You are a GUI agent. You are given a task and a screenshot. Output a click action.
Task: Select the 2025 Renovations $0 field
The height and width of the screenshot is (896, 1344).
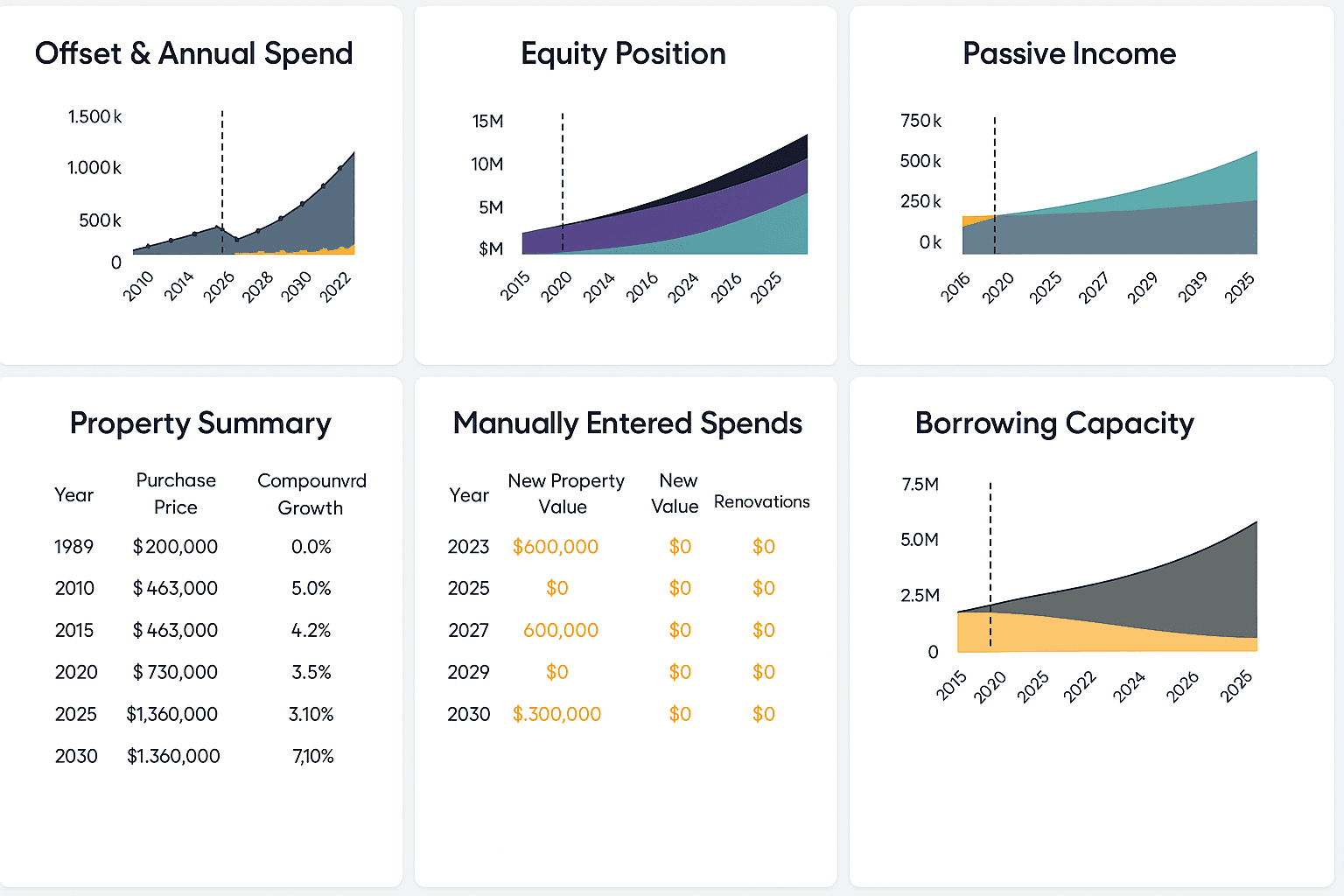763,588
